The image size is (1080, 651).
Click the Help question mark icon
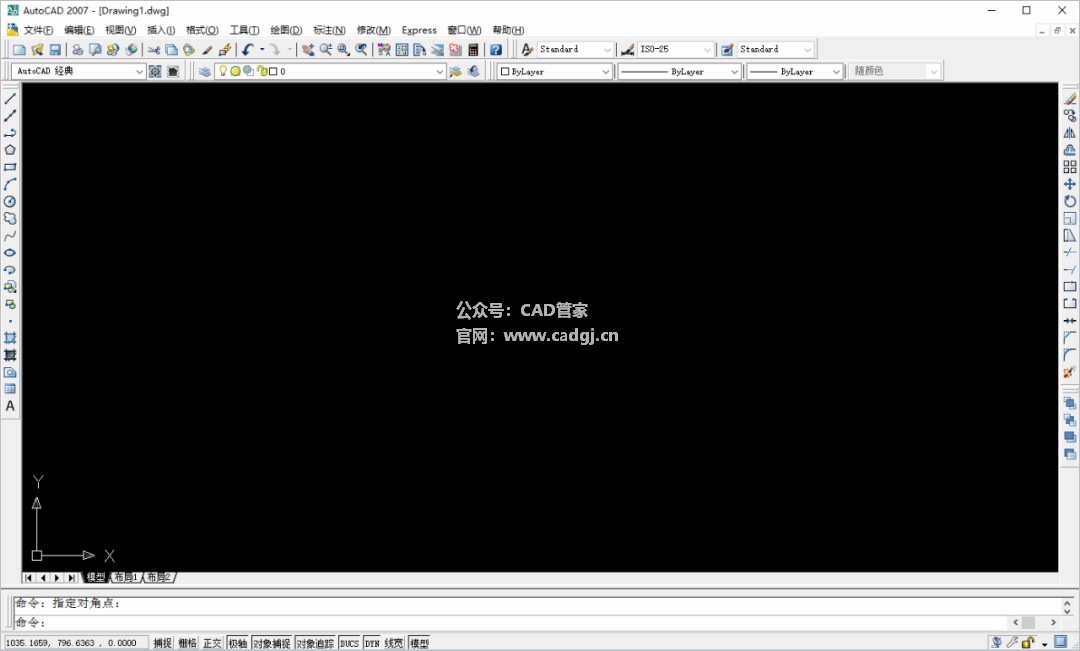pos(496,50)
